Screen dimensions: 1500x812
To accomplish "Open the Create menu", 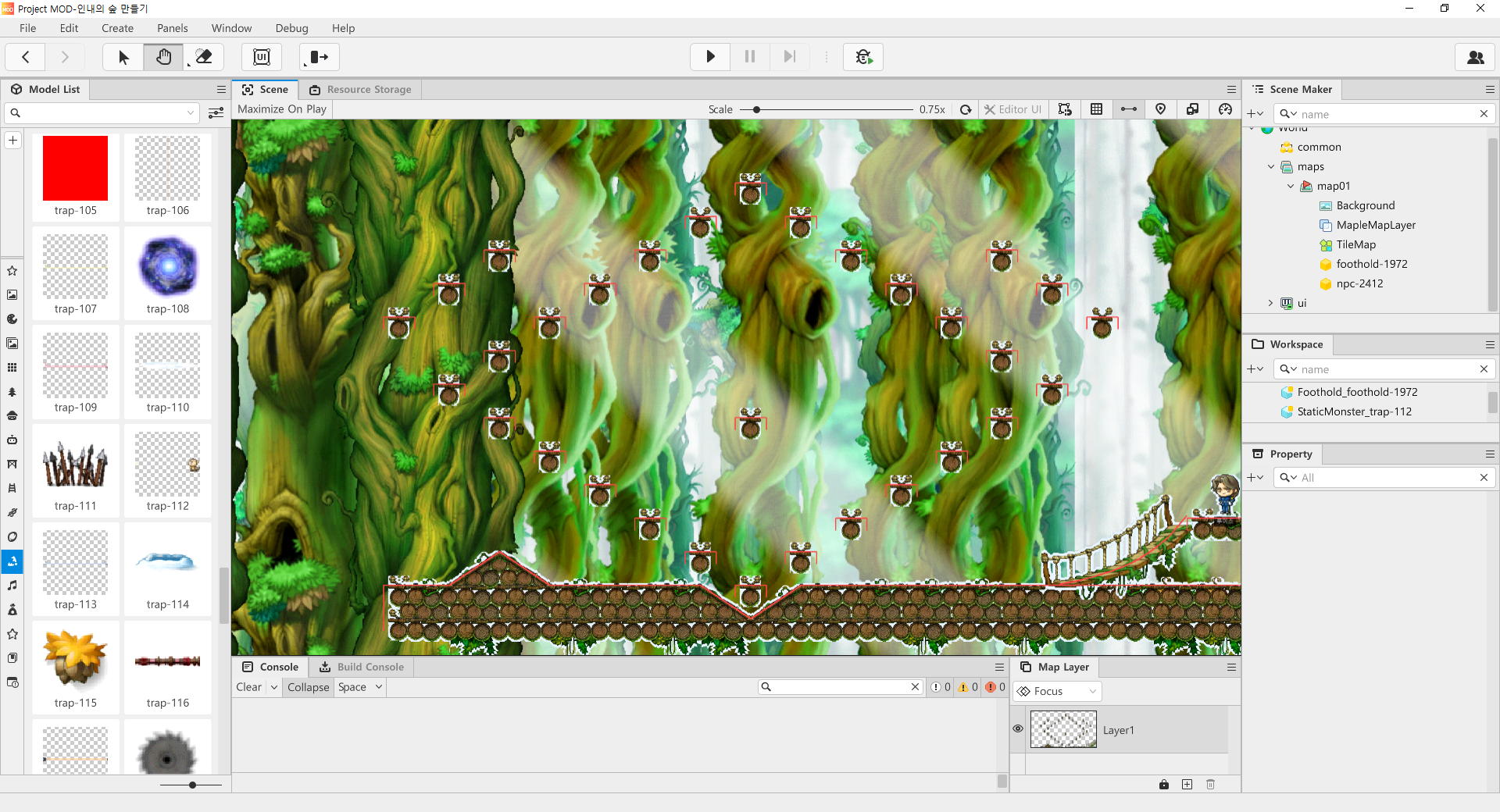I will pos(118,28).
